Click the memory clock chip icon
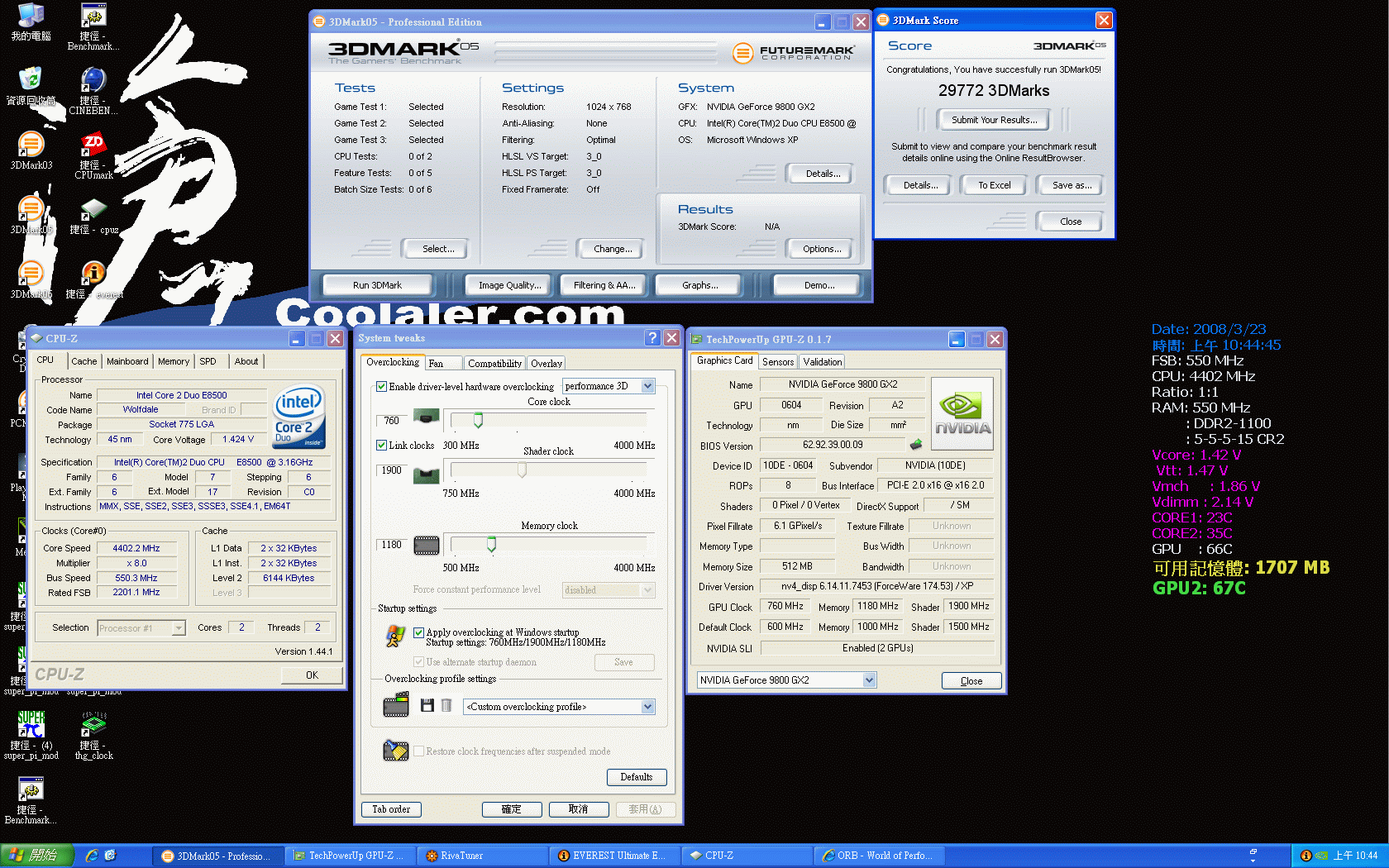The image size is (1389, 868). pyautogui.click(x=427, y=546)
